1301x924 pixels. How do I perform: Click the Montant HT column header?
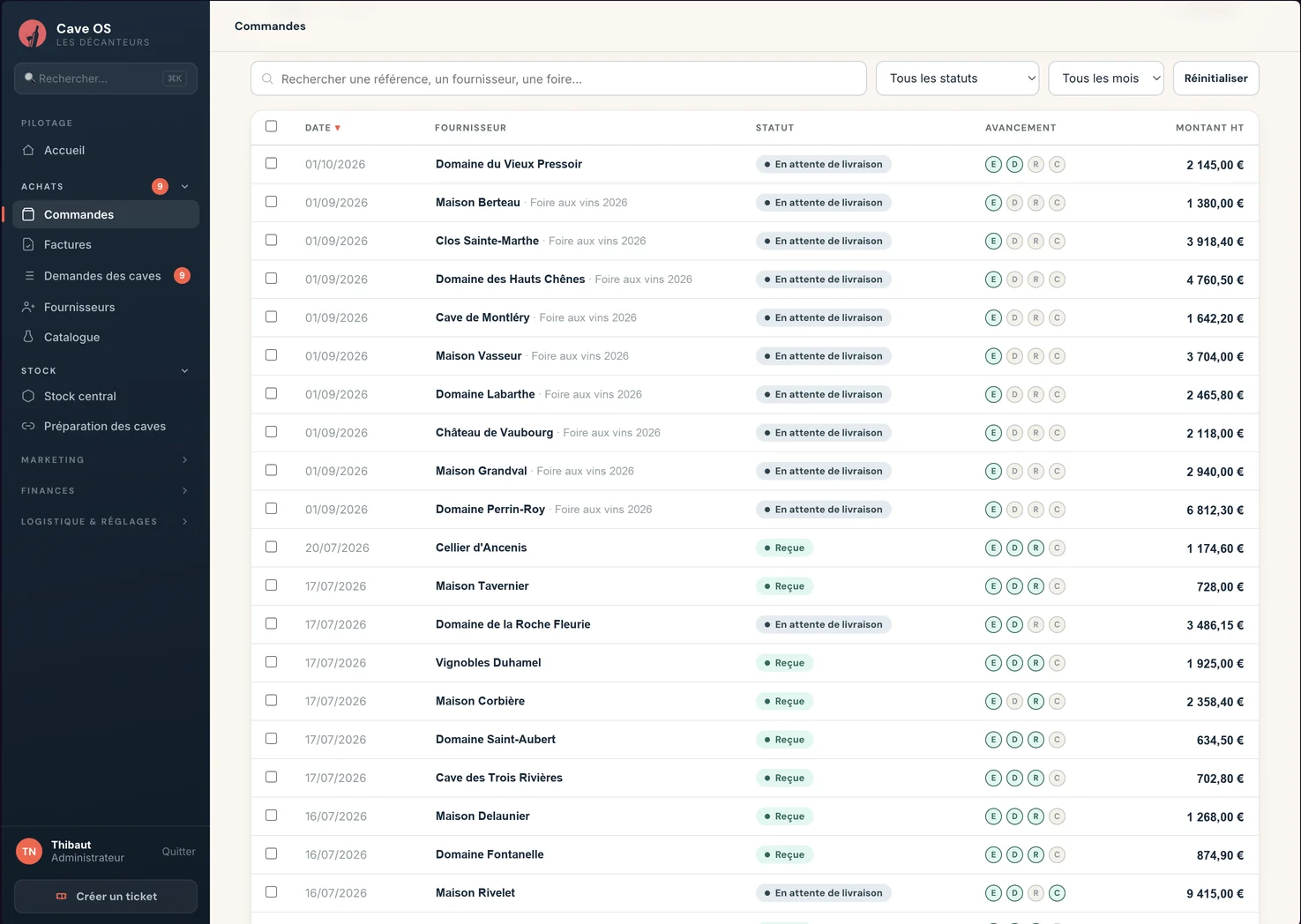[x=1209, y=128]
